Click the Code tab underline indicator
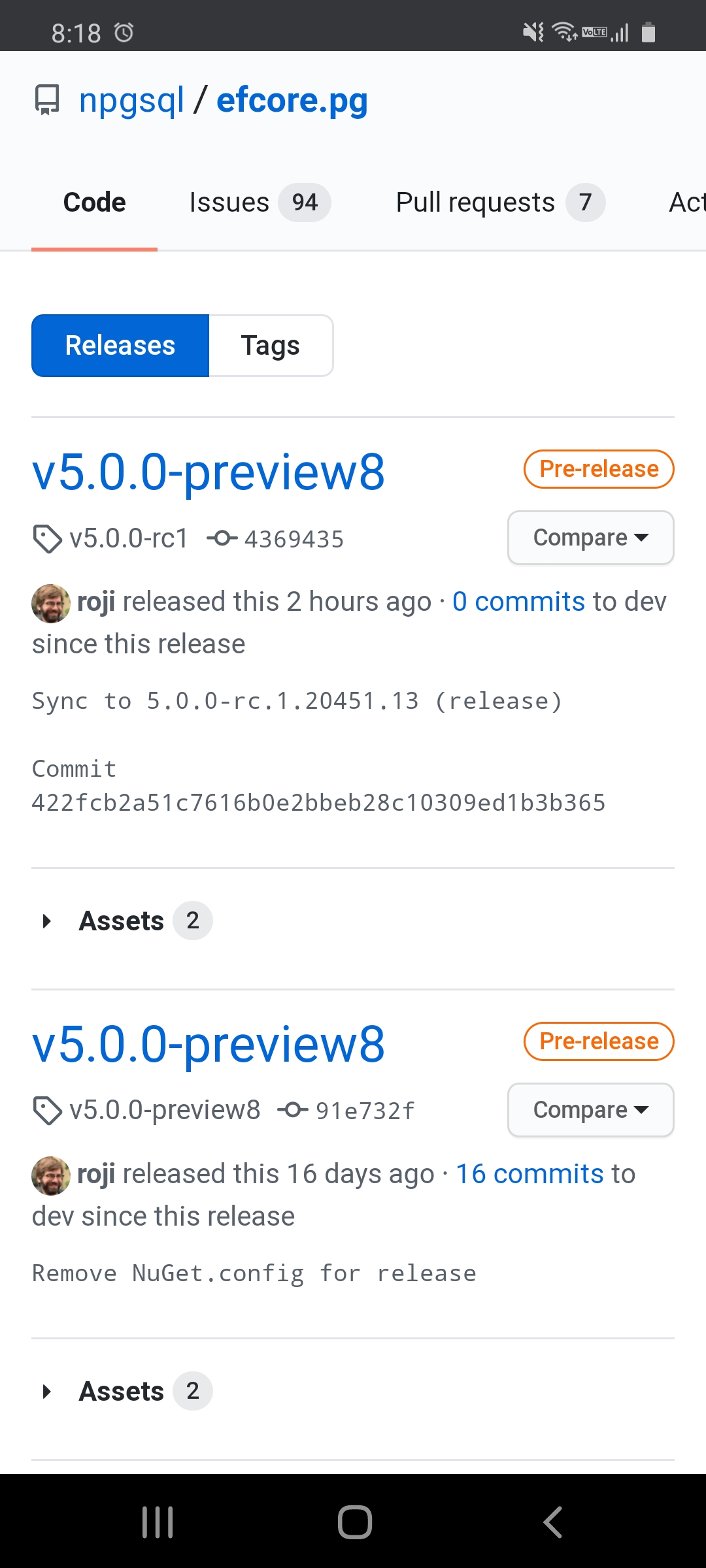Viewport: 706px width, 1568px height. pyautogui.click(x=94, y=249)
